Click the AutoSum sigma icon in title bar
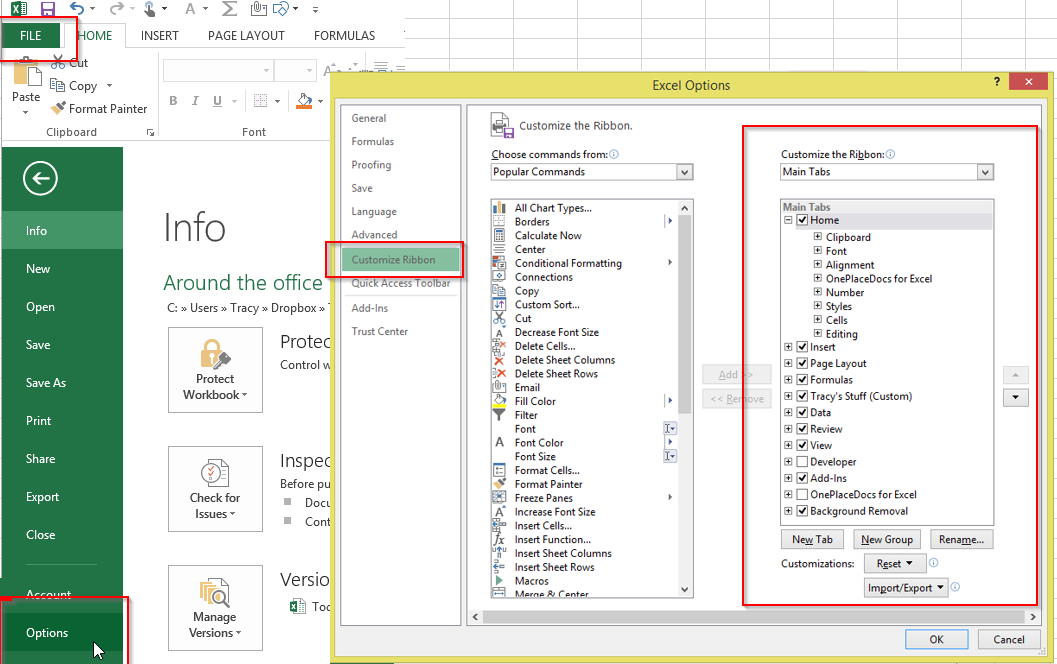 click(x=229, y=9)
